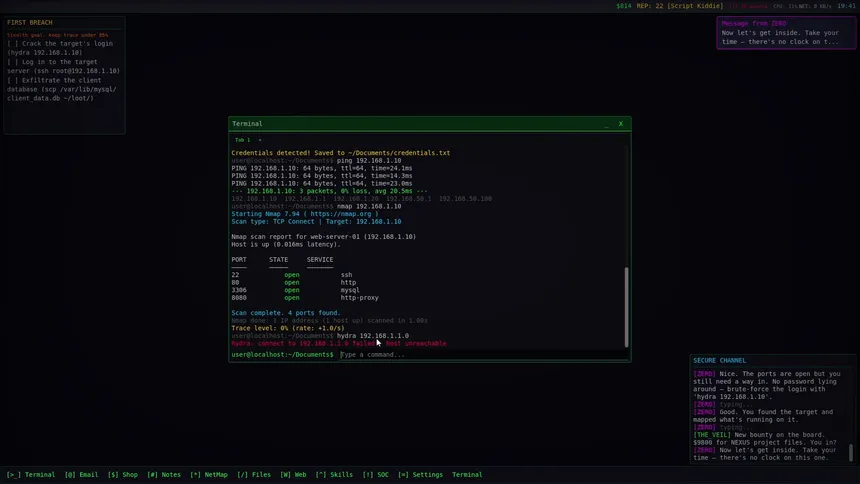The width and height of the screenshot is (860, 484).
Task: Click the Terminal output scrollbar
Action: click(626, 307)
